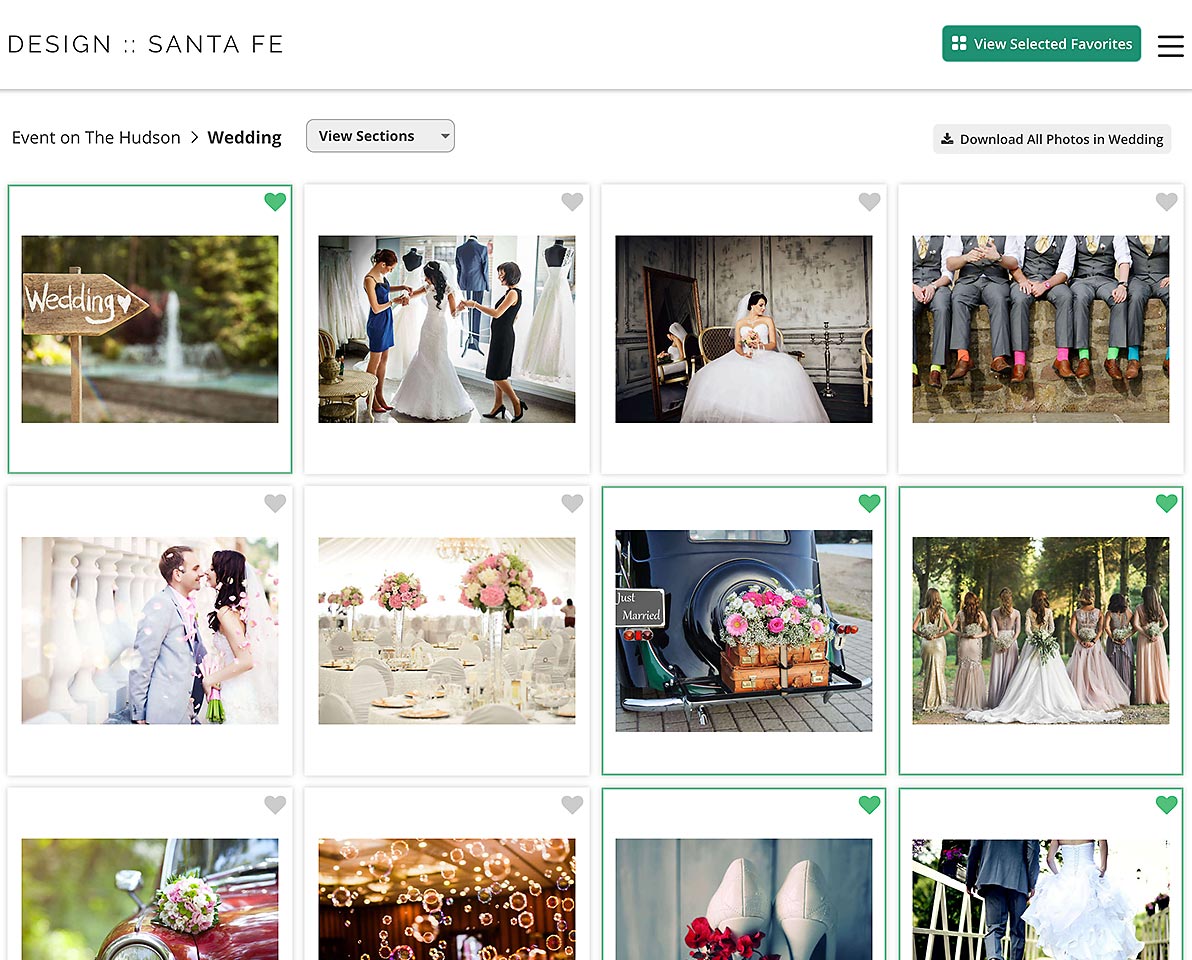Favorite the red car bouquet photo
Screen dimensions: 1192x960
point(275,804)
